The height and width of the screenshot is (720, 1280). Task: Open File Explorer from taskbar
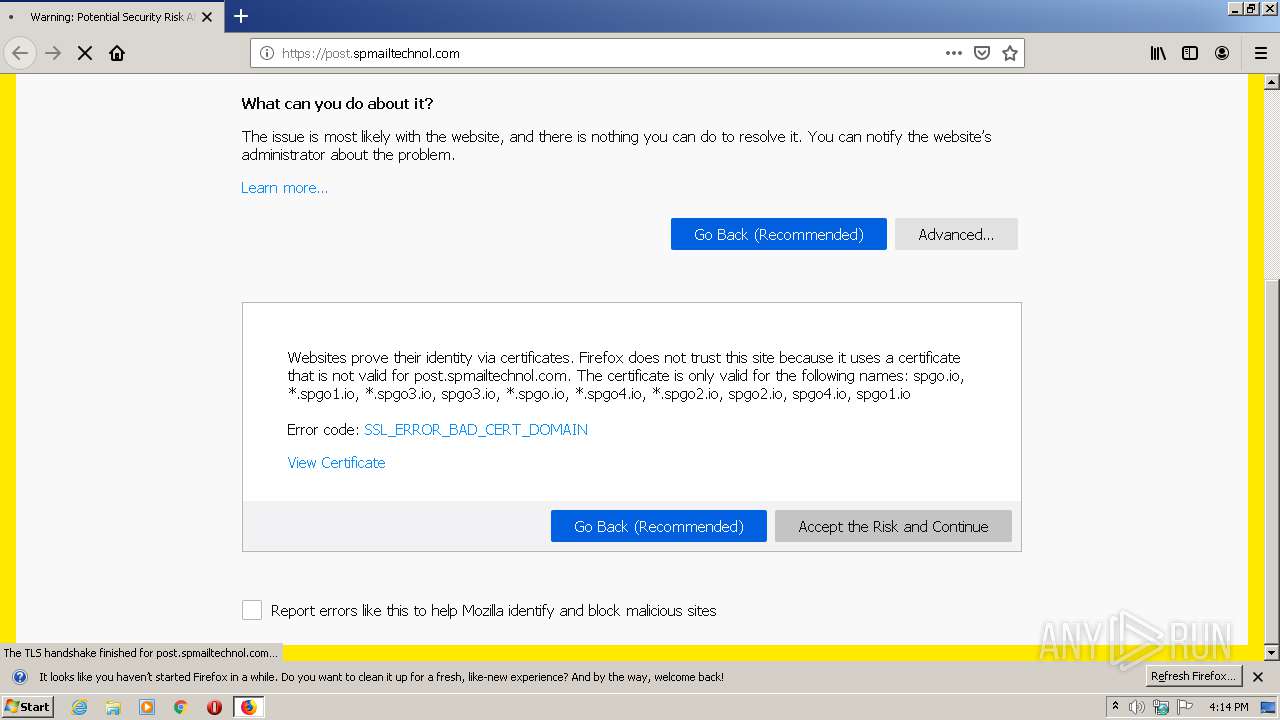point(113,707)
